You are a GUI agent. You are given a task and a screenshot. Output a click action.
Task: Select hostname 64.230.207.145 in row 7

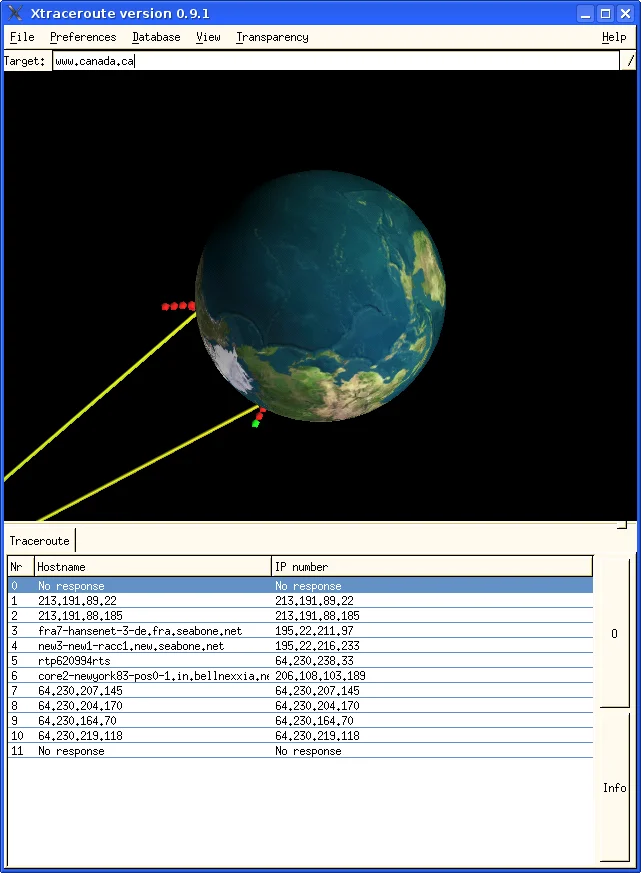(80, 690)
